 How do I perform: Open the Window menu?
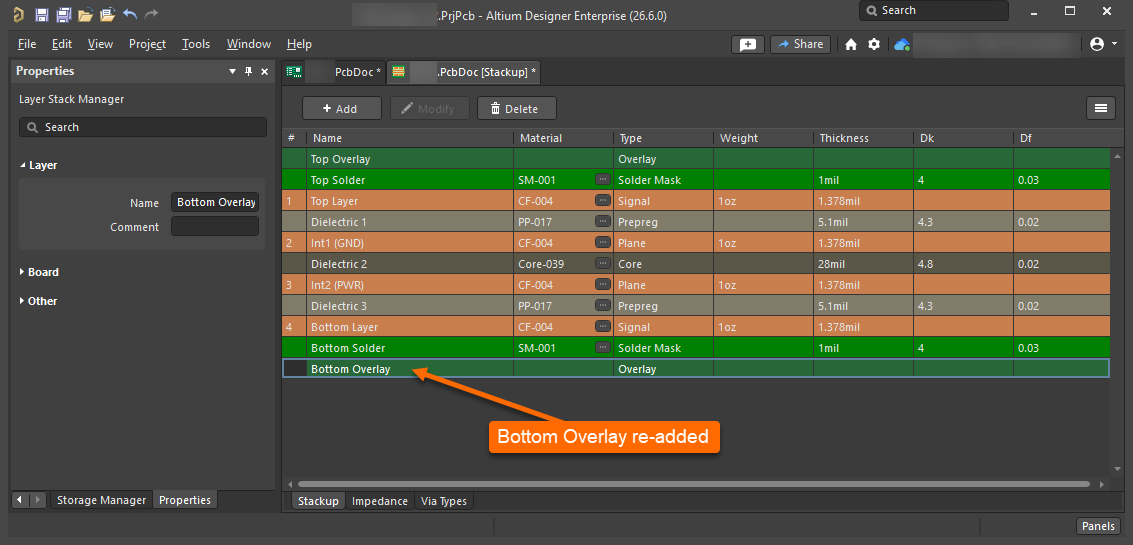(249, 44)
